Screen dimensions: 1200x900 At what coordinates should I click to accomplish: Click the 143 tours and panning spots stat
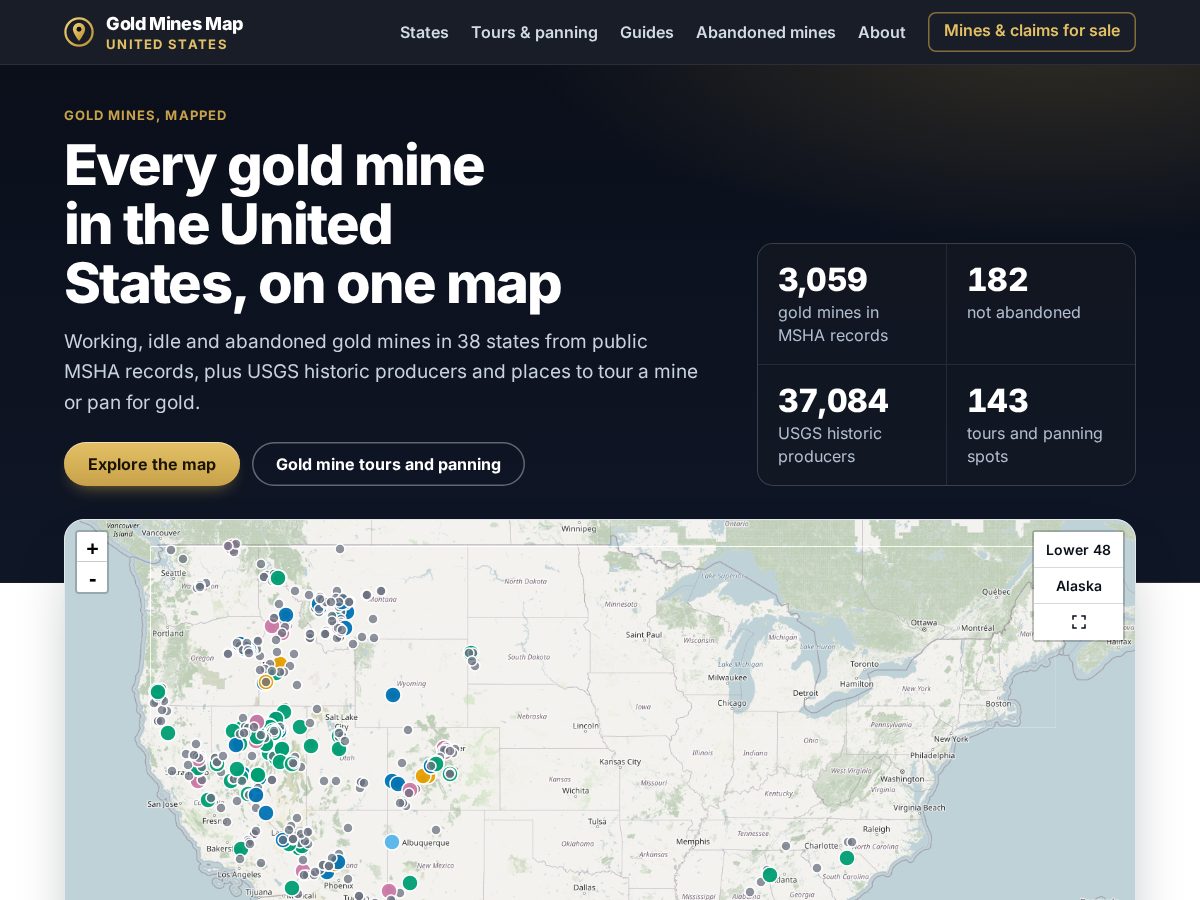[1041, 425]
